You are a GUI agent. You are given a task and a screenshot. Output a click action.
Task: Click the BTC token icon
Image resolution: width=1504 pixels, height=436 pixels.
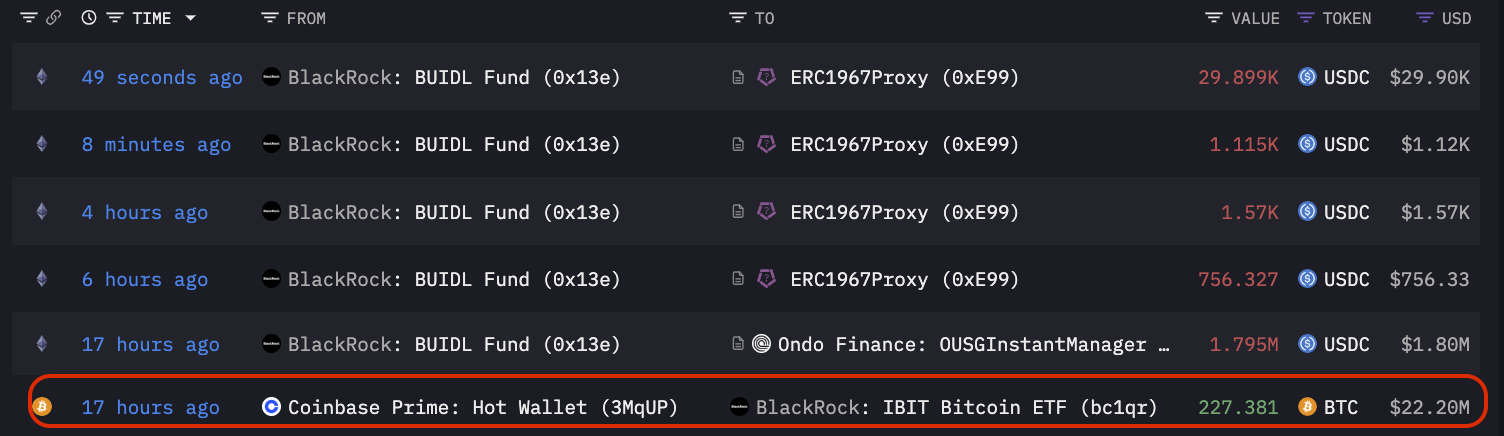(1307, 407)
